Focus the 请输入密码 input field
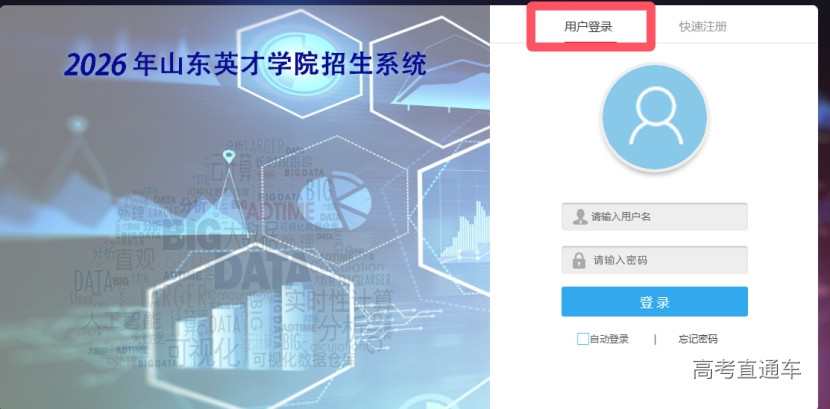 pyautogui.click(x=655, y=260)
